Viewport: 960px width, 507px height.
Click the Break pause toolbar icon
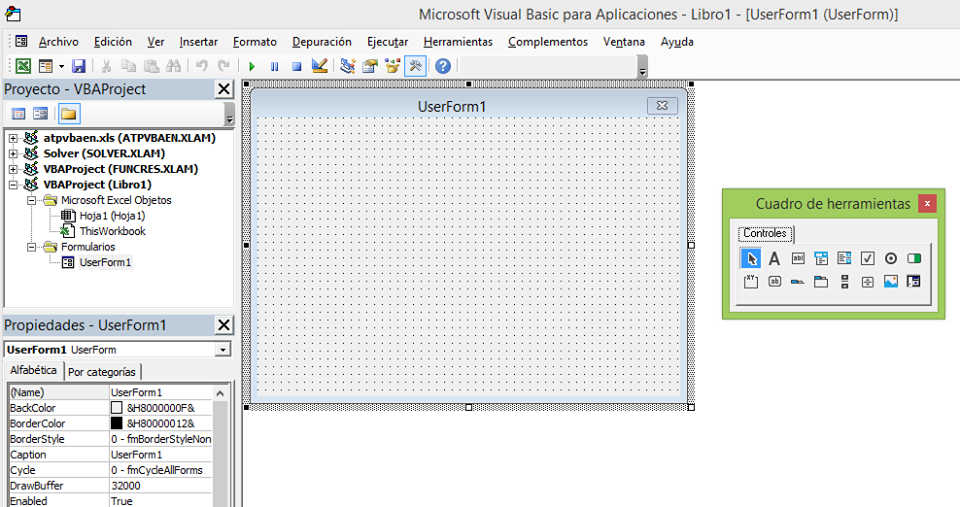(274, 66)
